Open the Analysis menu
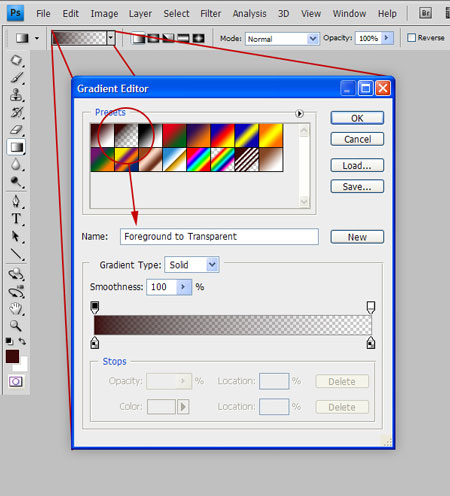The width and height of the screenshot is (450, 496). pos(249,14)
